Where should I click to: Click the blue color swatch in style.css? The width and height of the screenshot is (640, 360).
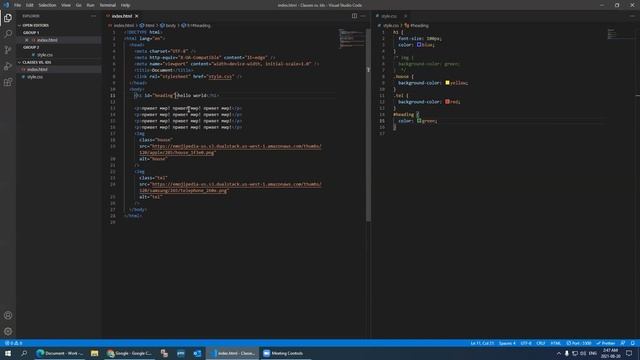pyautogui.click(x=419, y=45)
